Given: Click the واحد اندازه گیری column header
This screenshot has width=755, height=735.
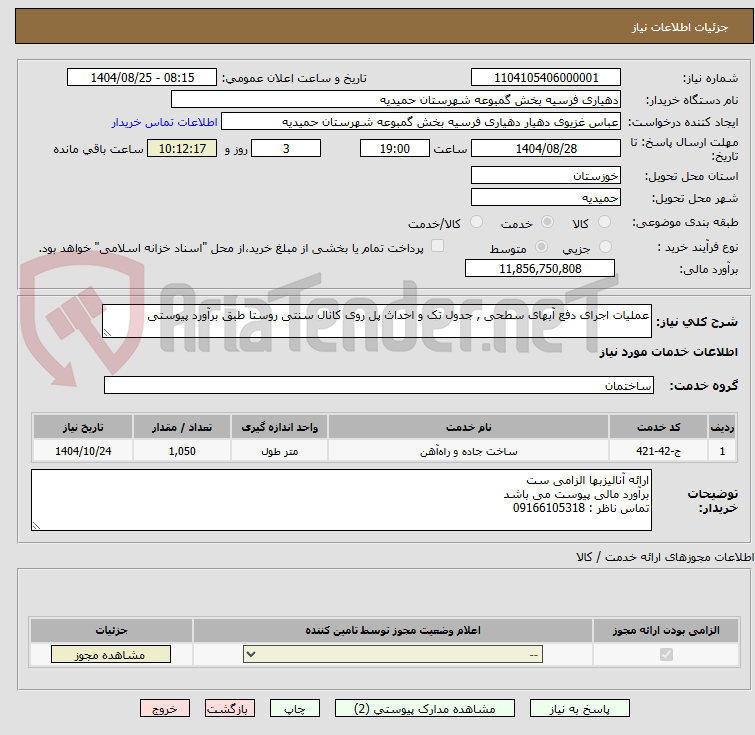Looking at the screenshot, I should point(279,427).
